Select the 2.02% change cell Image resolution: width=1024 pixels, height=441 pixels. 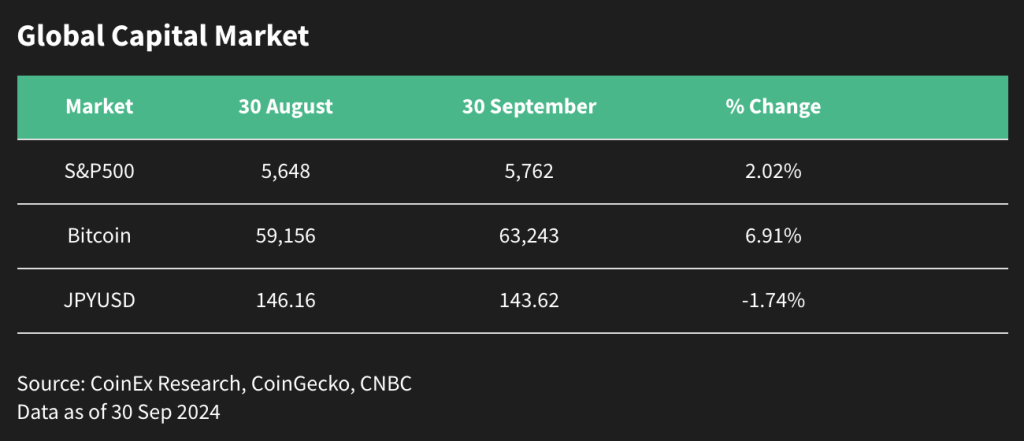tap(773, 172)
